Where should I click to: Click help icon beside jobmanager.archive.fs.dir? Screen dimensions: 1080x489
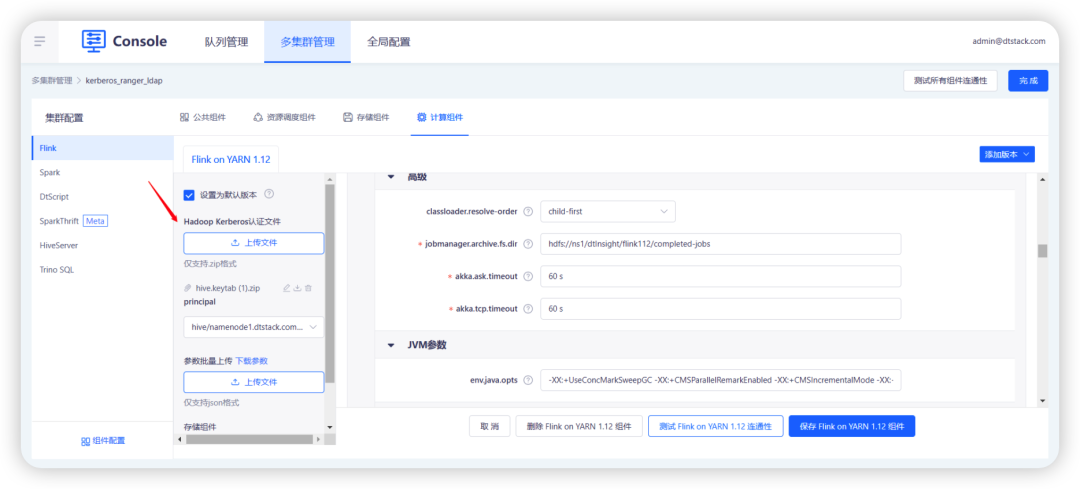(x=528, y=244)
